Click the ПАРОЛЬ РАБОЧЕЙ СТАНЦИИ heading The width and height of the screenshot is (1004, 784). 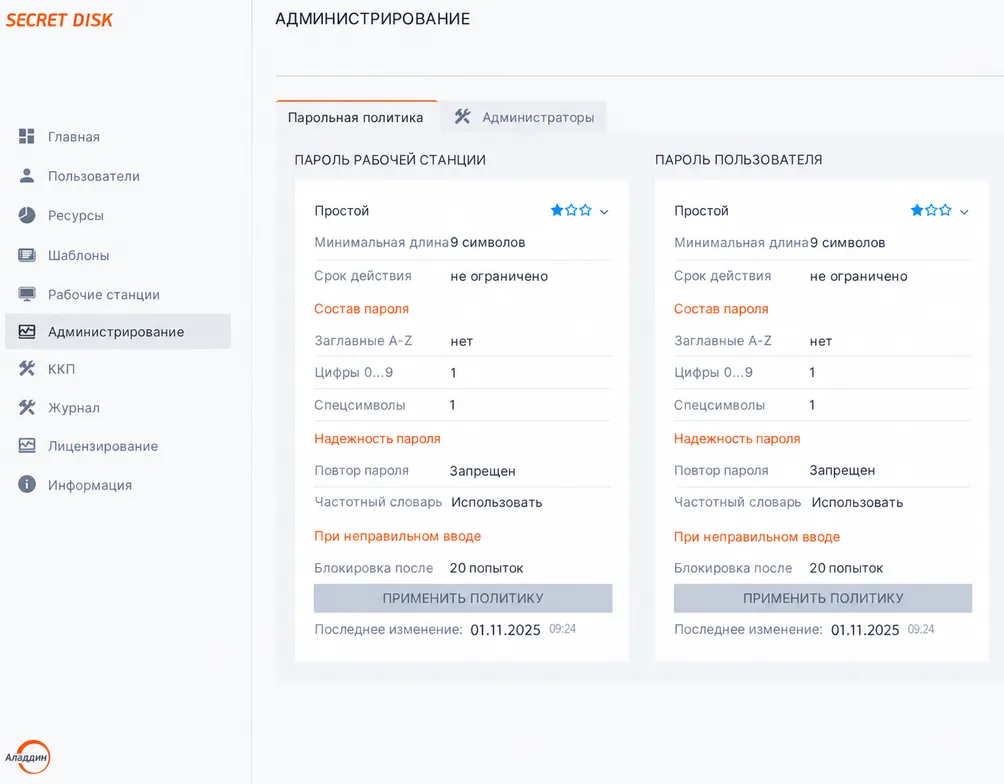pyautogui.click(x=390, y=159)
